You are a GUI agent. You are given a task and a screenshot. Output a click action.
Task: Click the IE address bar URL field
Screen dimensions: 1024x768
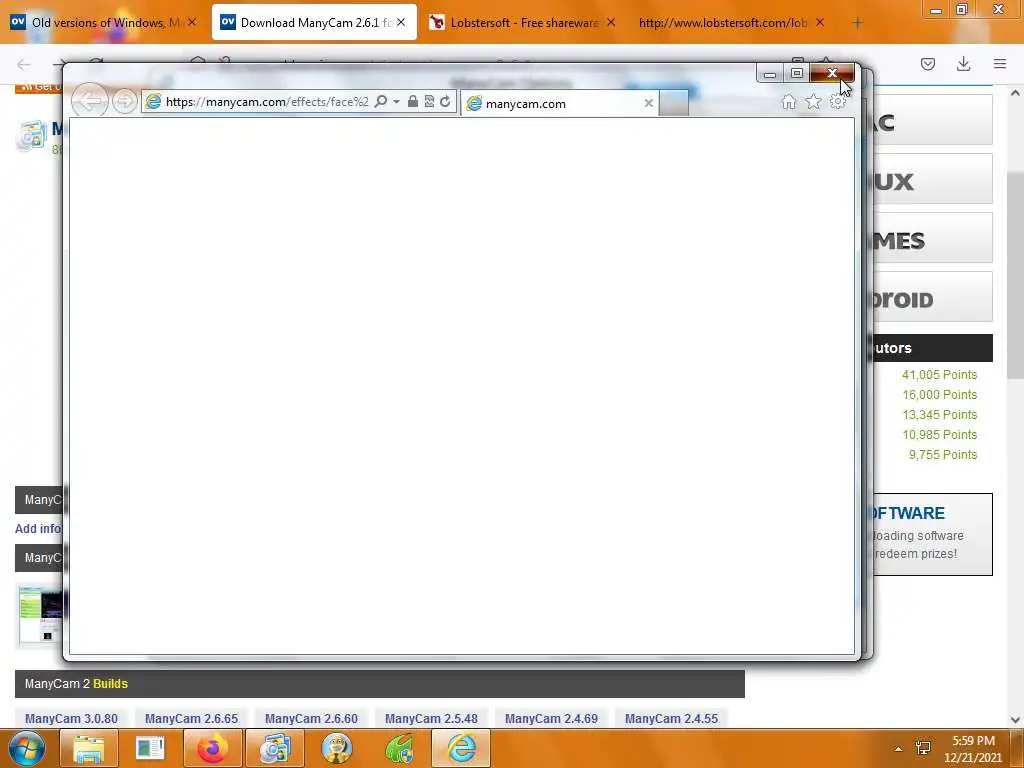point(266,102)
